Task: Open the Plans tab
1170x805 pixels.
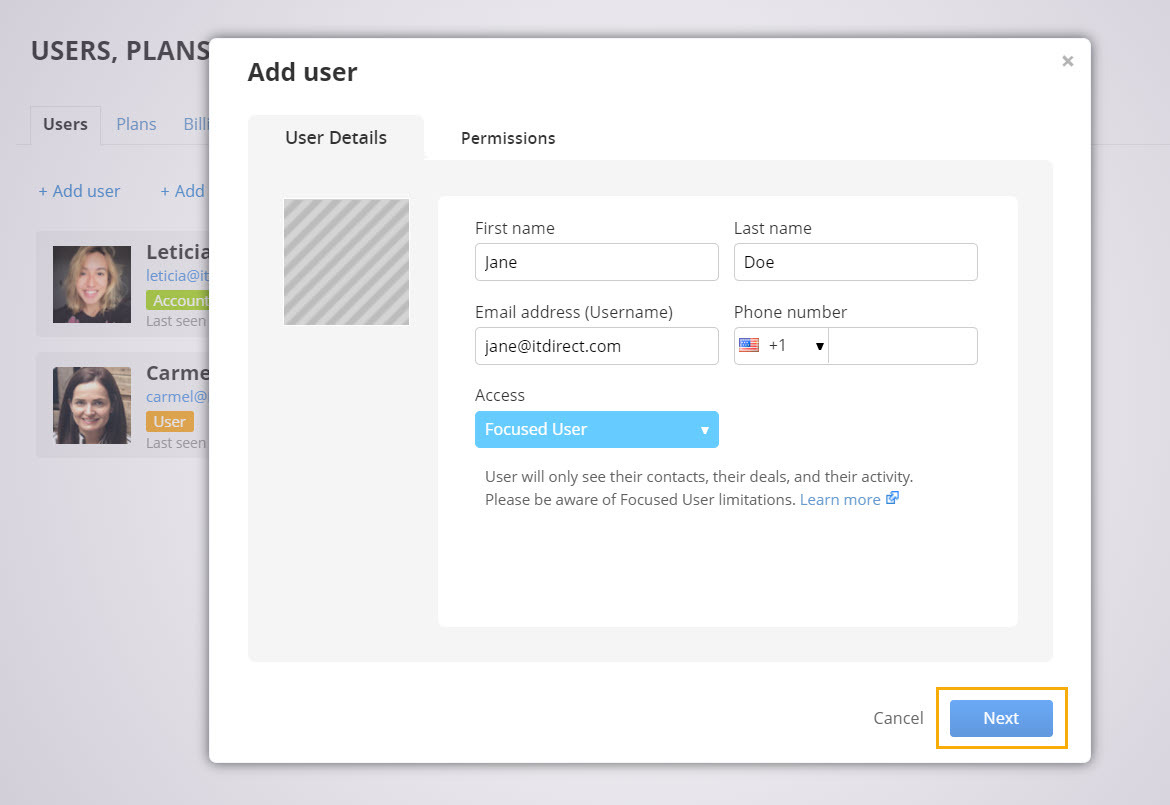Action: 136,124
